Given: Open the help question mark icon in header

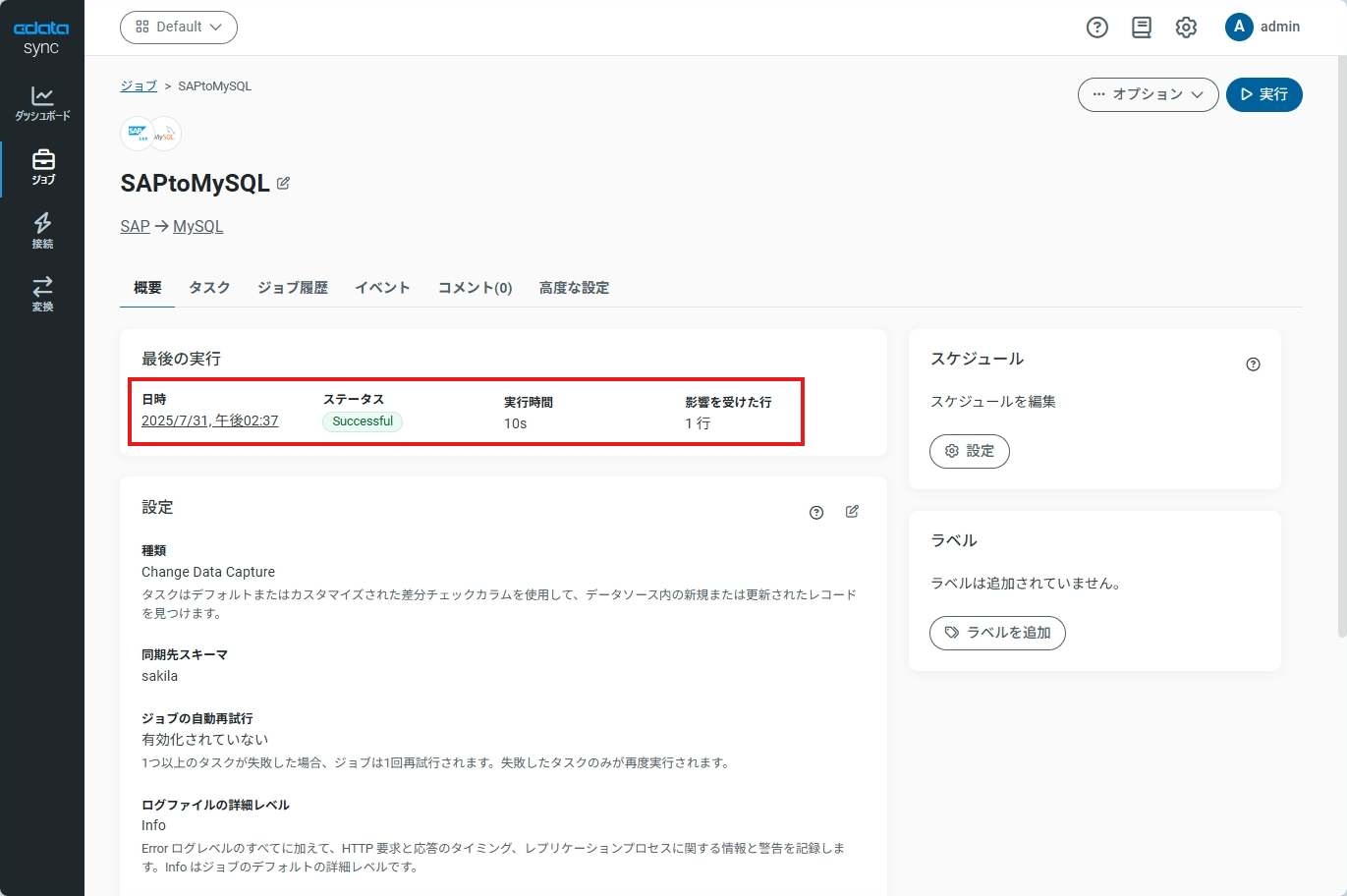Looking at the screenshot, I should point(1097,28).
